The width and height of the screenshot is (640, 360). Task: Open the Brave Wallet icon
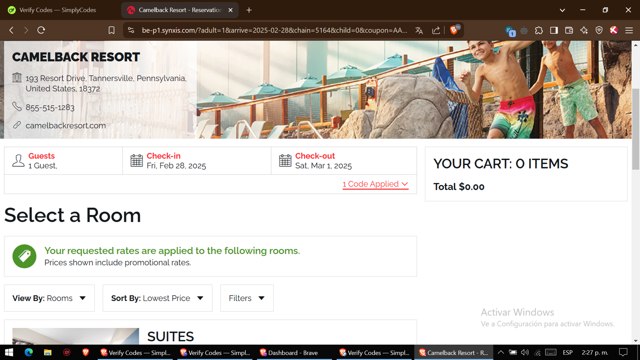pos(569,30)
